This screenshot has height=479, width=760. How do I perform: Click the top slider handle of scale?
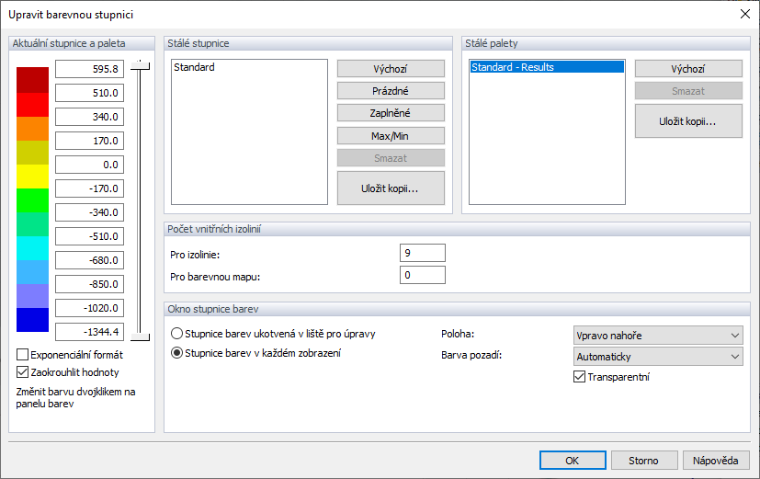coord(140,65)
